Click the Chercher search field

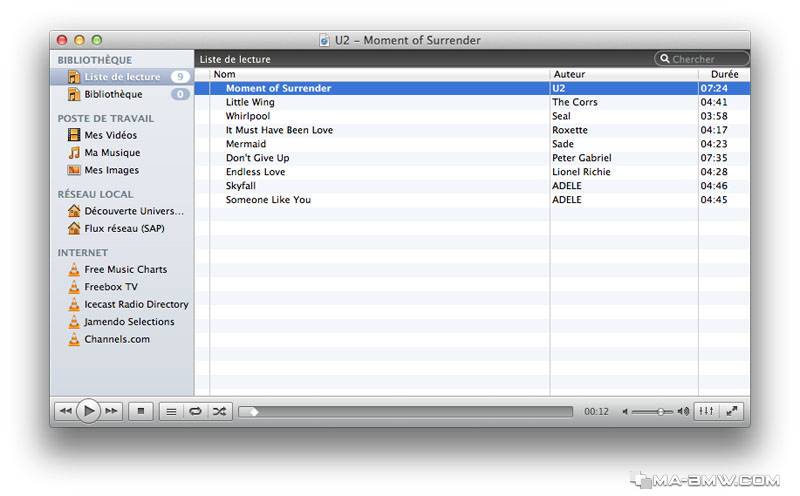click(702, 59)
